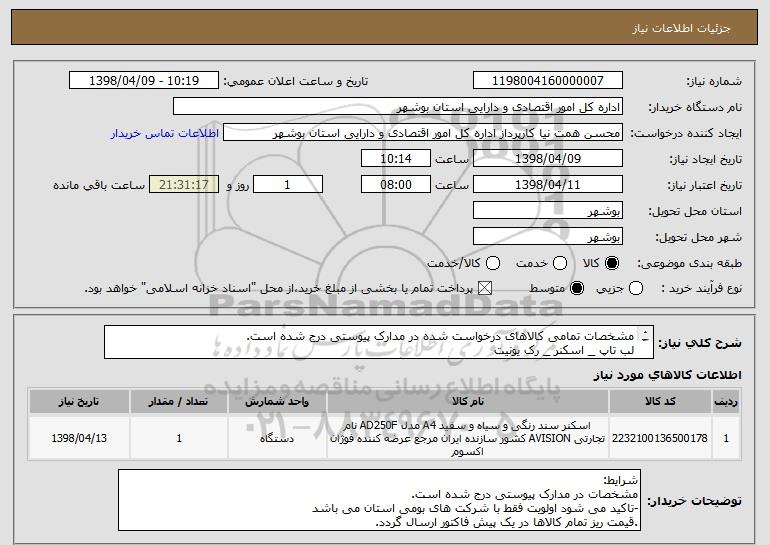This screenshot has width=770, height=545.
Task: Click the public announcement date field 10:19
Action: (144, 81)
